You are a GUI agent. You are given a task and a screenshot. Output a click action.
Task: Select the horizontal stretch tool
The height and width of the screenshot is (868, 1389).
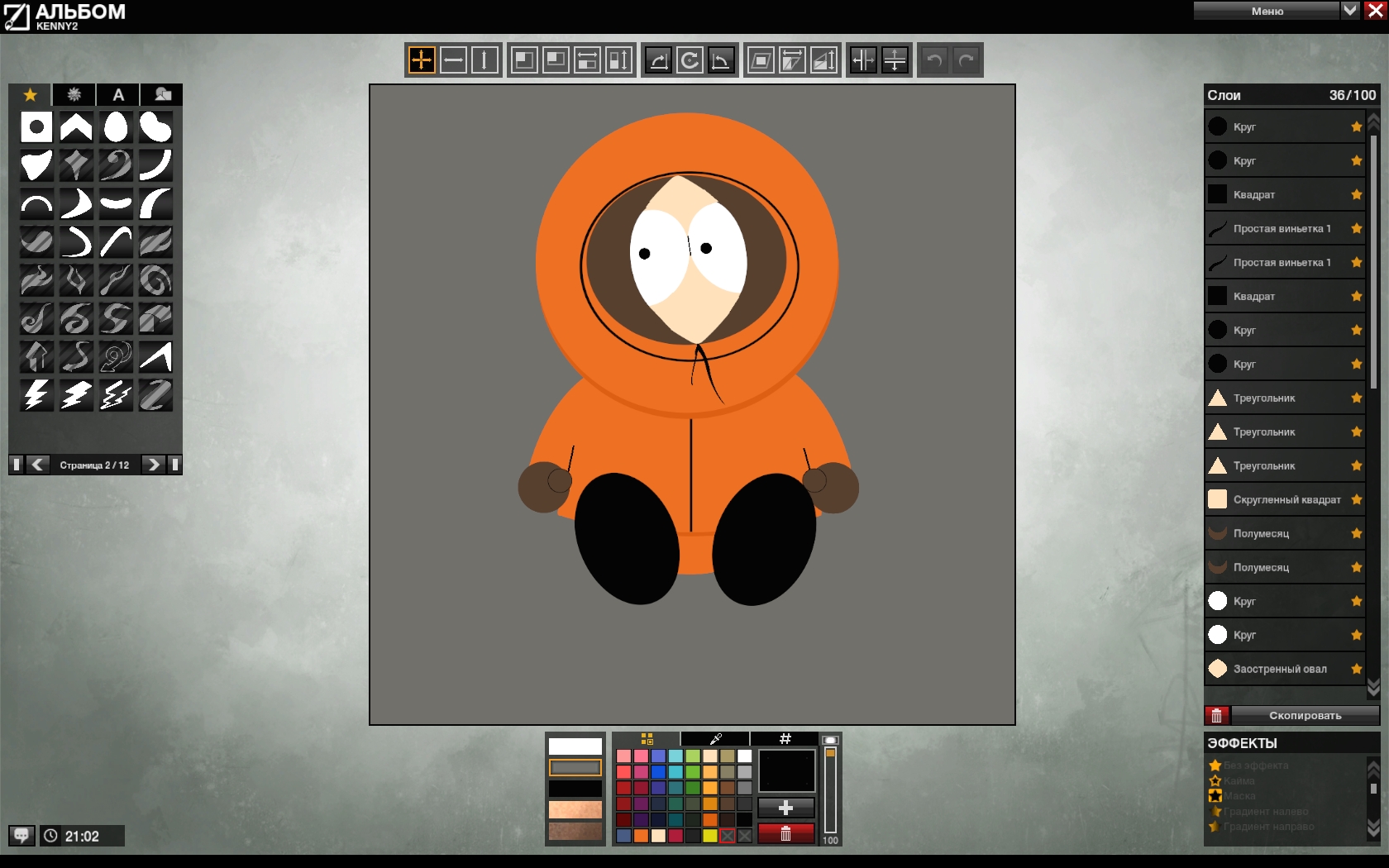click(x=792, y=60)
